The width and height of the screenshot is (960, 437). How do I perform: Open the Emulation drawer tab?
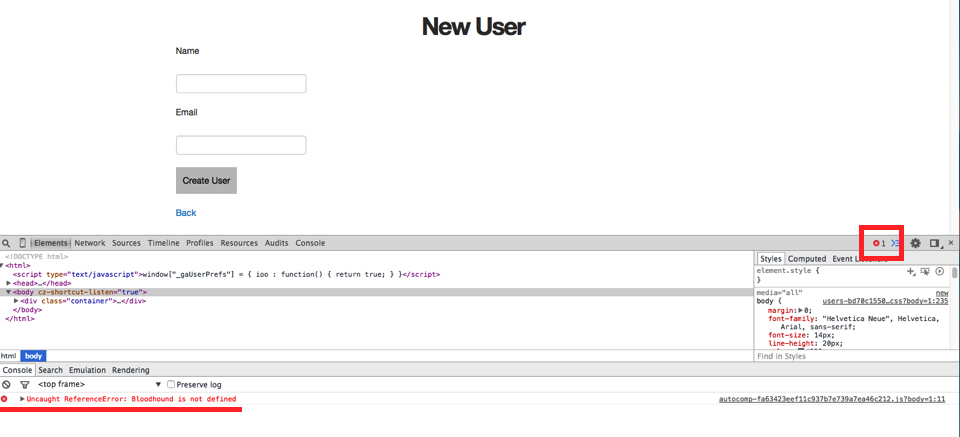88,370
